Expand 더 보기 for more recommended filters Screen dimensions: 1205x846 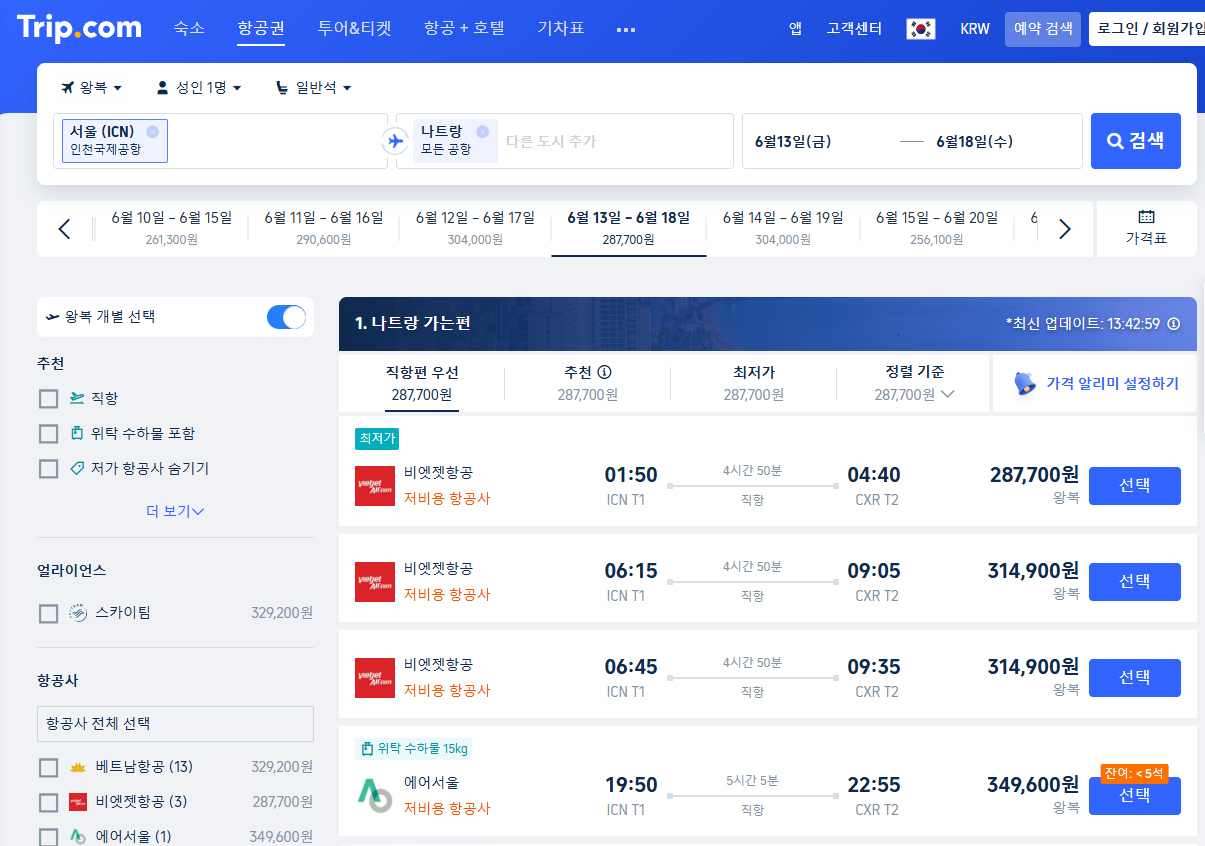pyautogui.click(x=175, y=511)
